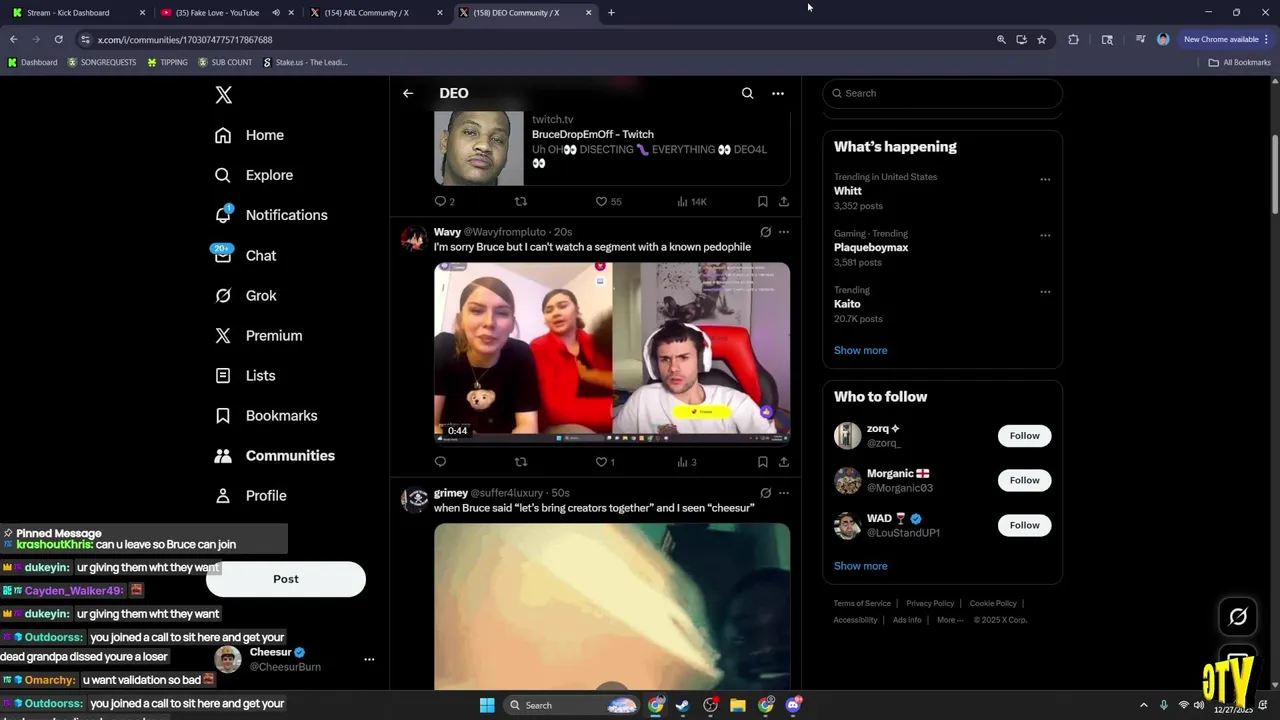Show more in Who to follow
The image size is (1280, 720).
coord(860,566)
